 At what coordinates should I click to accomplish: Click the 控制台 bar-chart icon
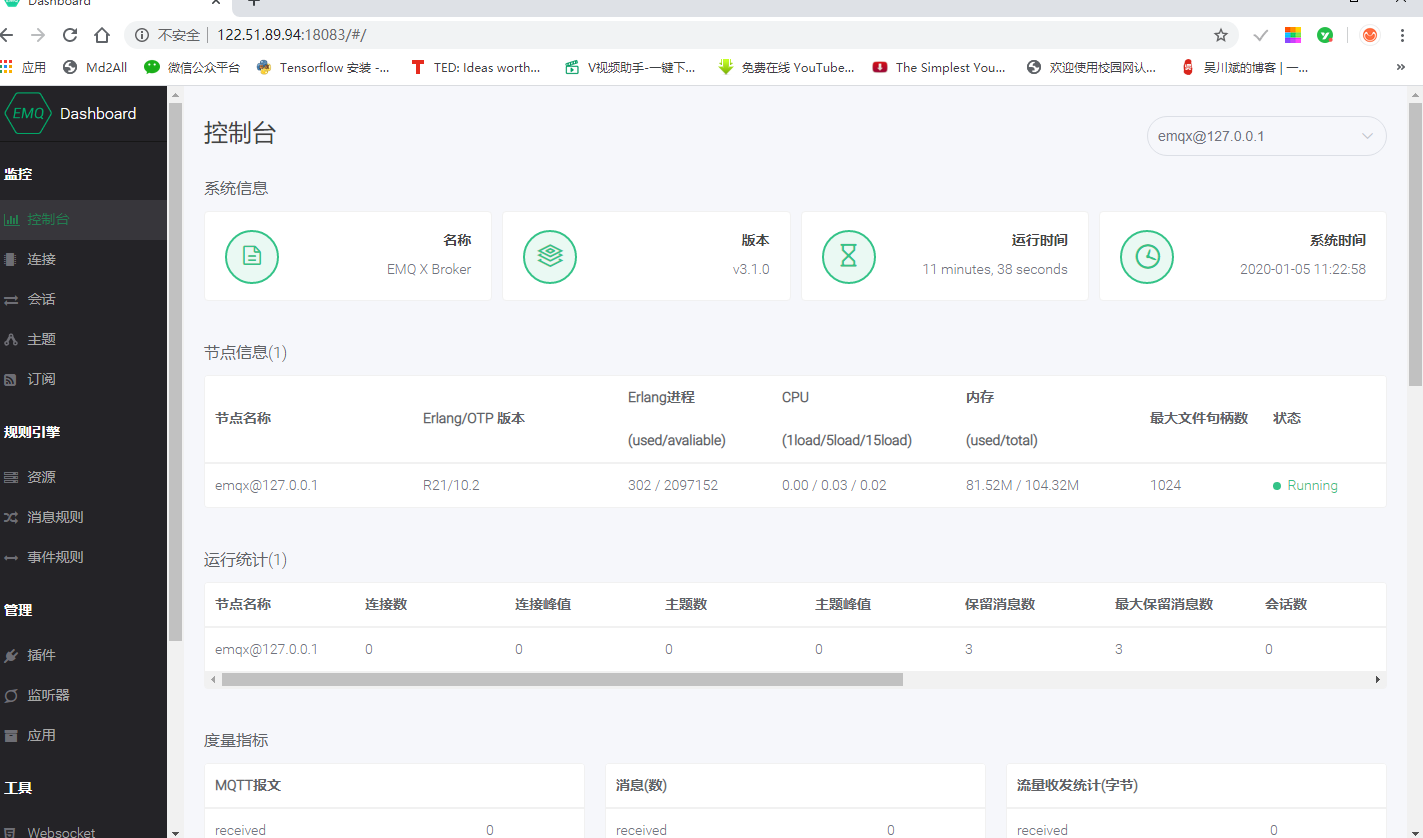[x=11, y=219]
